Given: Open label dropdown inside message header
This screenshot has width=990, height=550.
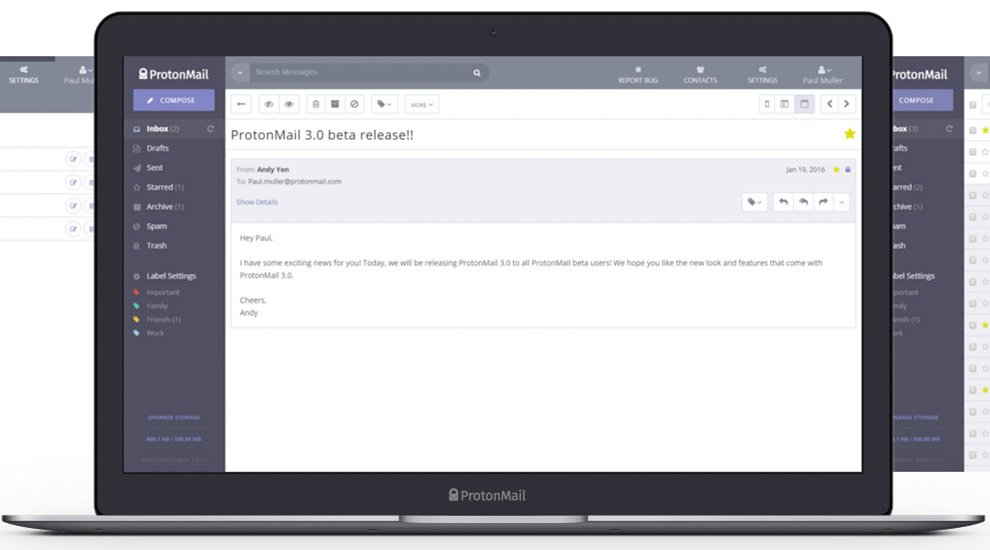Looking at the screenshot, I should [x=754, y=202].
